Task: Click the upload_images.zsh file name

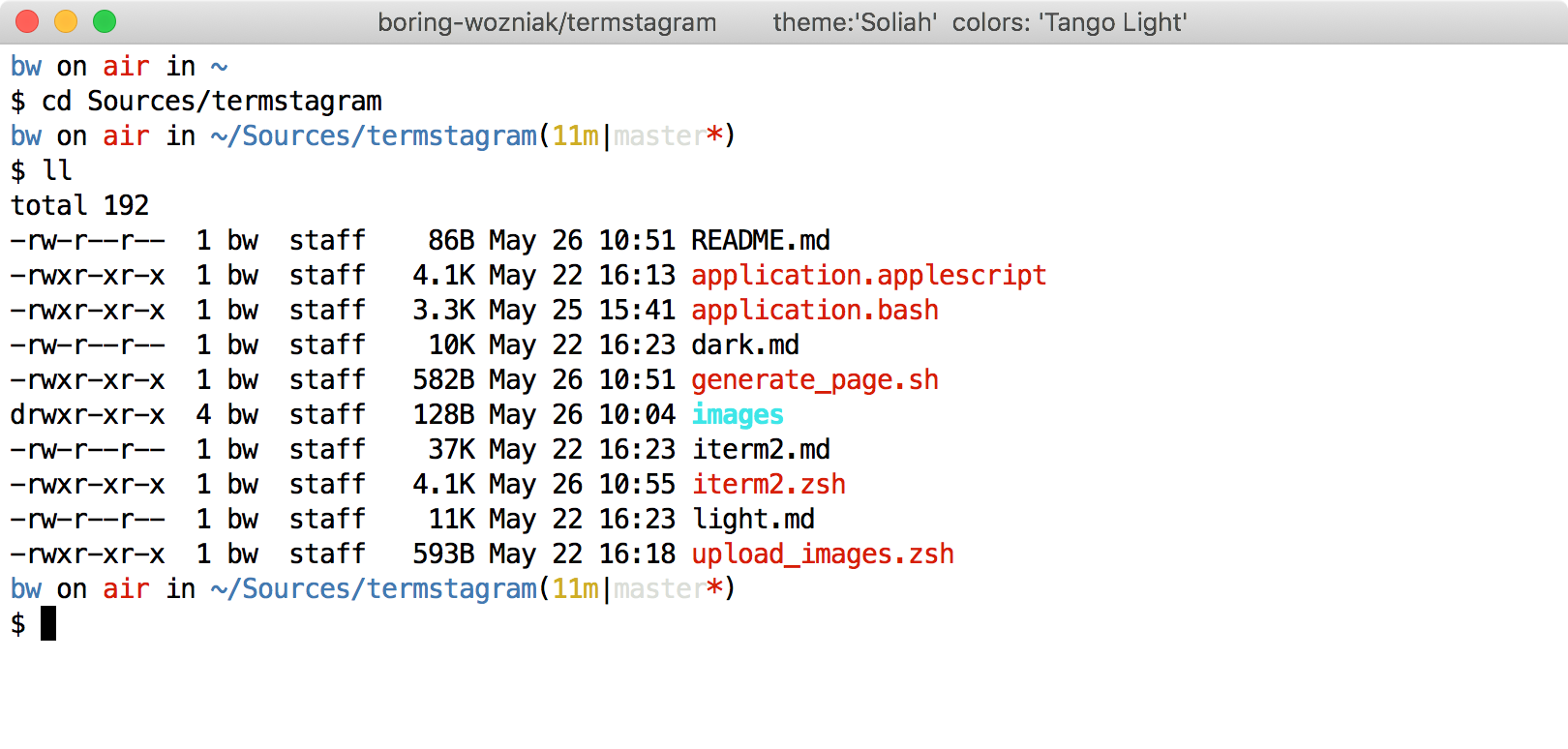Action: coord(822,554)
